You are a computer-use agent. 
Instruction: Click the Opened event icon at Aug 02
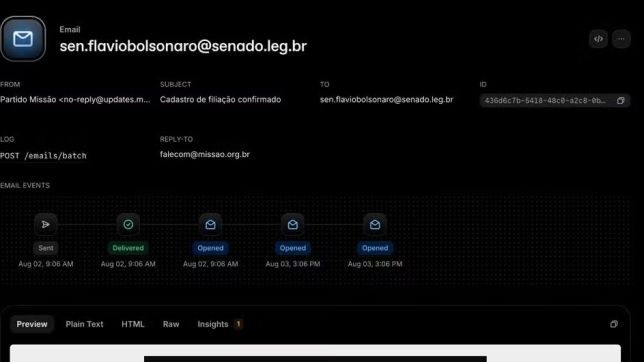pyautogui.click(x=210, y=225)
